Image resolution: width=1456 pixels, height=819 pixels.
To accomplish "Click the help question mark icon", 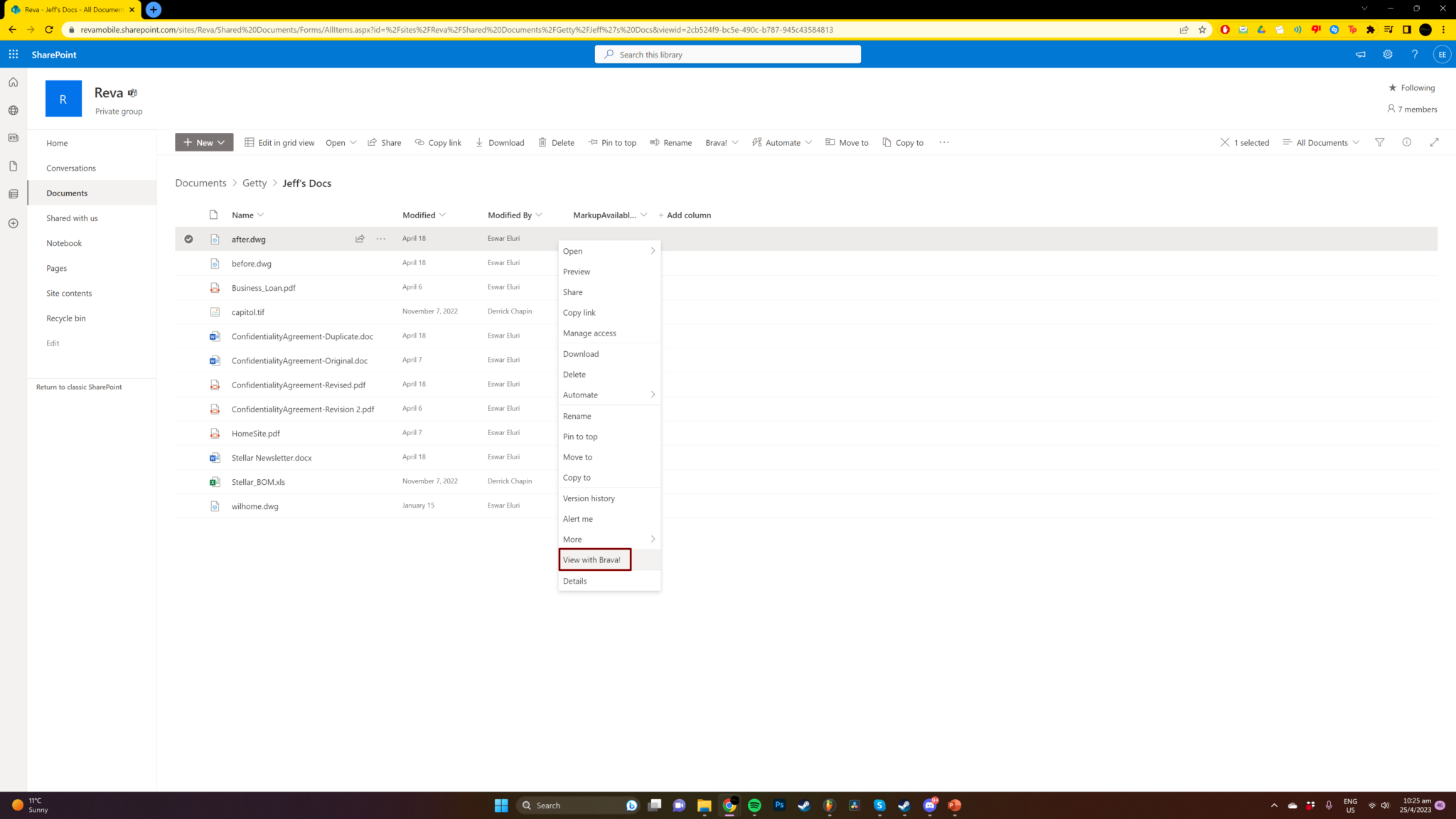I will 1414,54.
